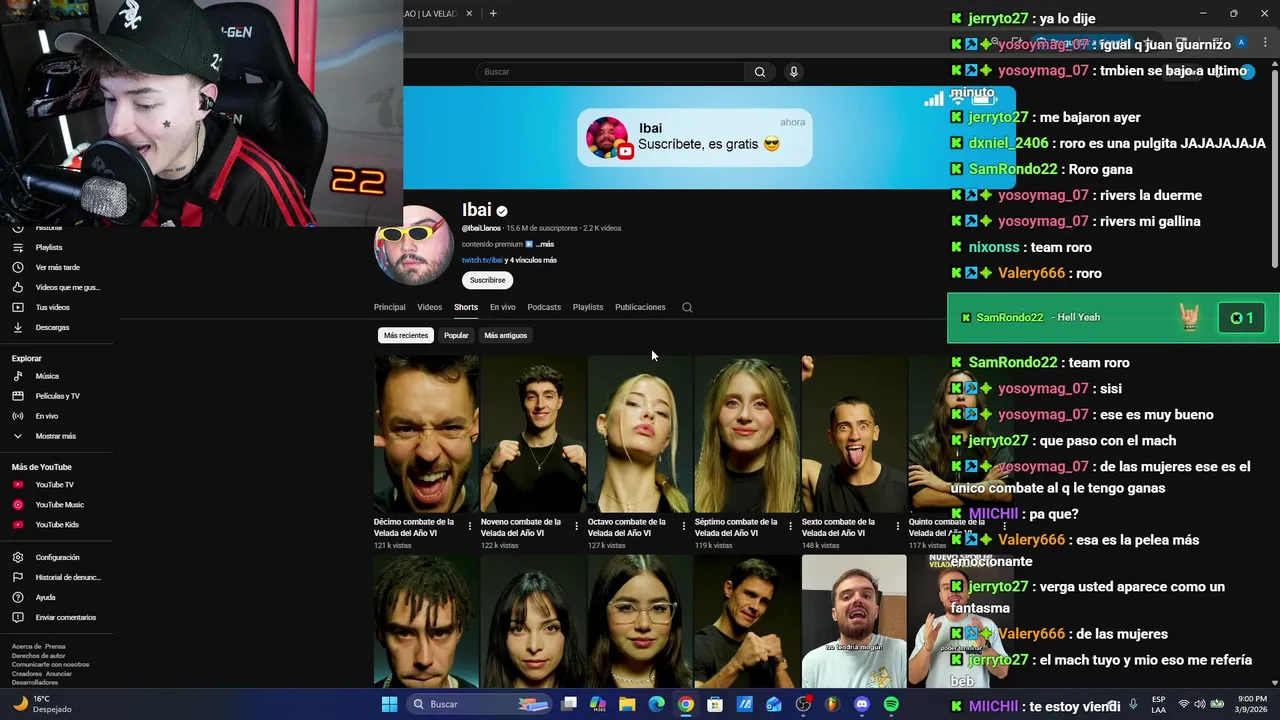
Task: Select the Popular filter chip
Action: (456, 335)
